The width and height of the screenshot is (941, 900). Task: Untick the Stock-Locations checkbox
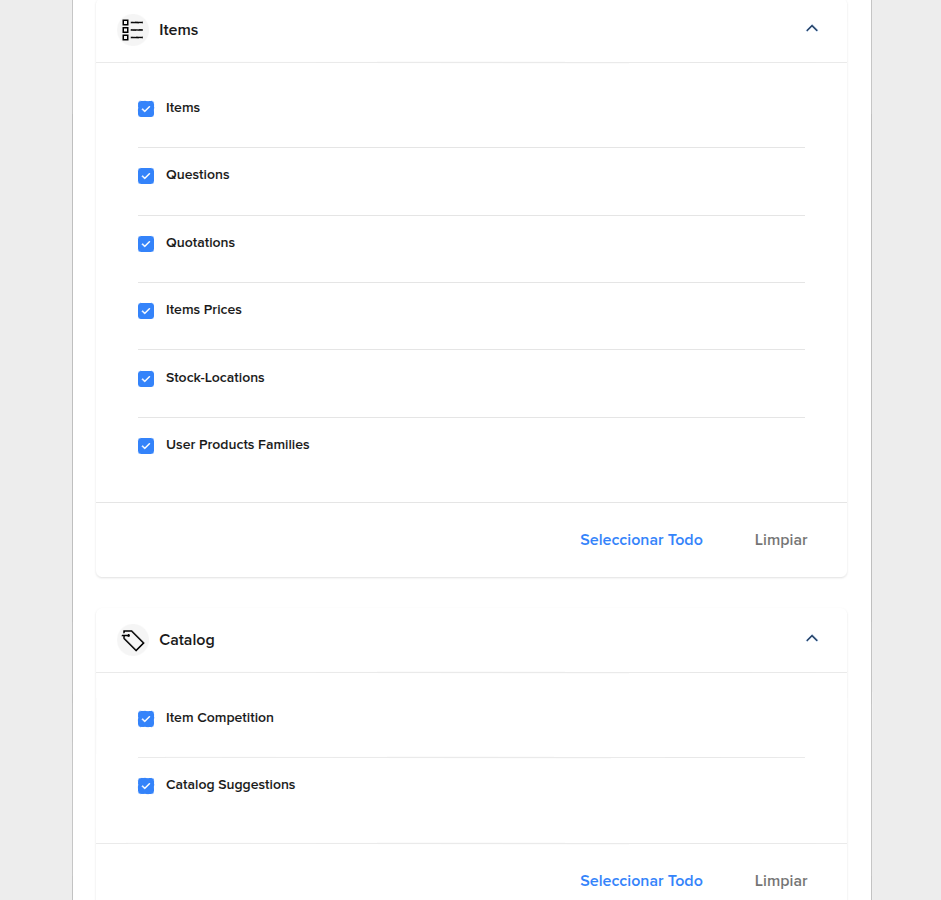pos(146,379)
